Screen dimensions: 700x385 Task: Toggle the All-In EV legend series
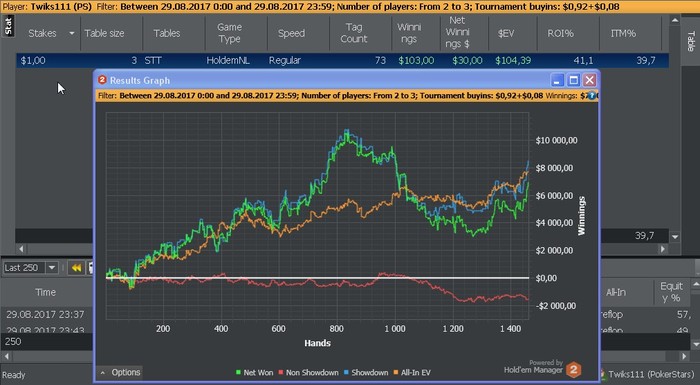pos(412,372)
